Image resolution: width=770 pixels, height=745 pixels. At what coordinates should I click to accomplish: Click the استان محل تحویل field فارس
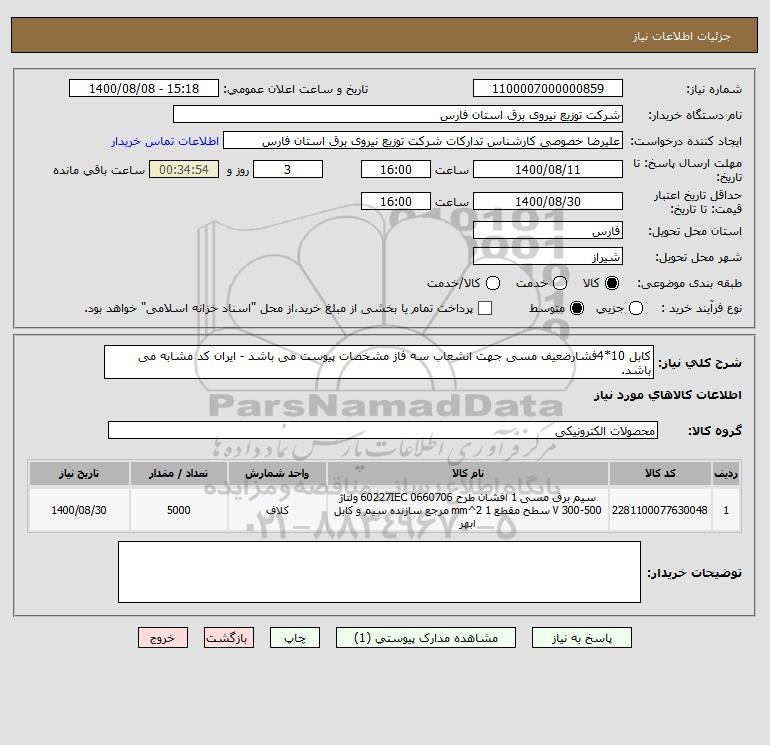pos(548,231)
